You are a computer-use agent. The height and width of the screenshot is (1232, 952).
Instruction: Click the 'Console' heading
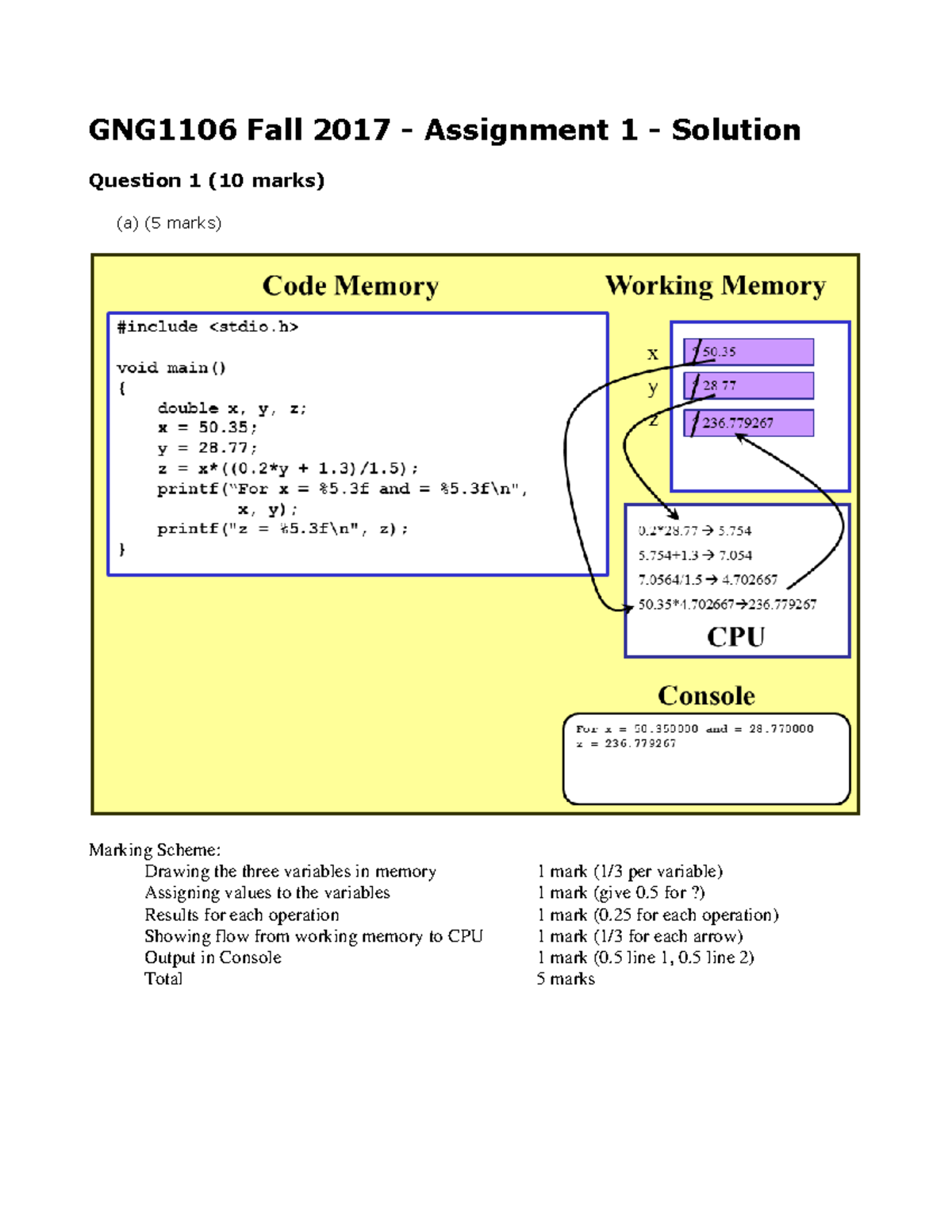coord(706,696)
